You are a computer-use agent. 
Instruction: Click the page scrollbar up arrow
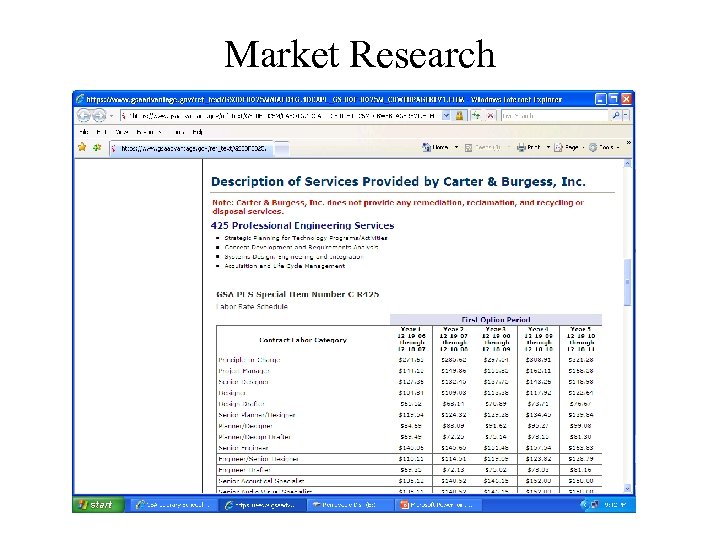pos(628,164)
